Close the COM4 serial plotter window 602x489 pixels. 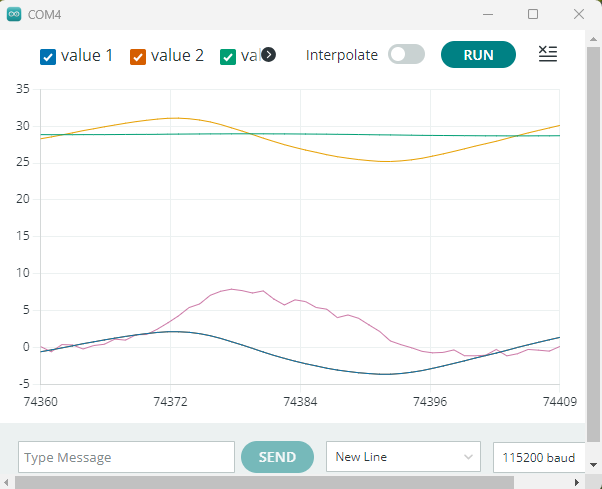click(x=579, y=14)
